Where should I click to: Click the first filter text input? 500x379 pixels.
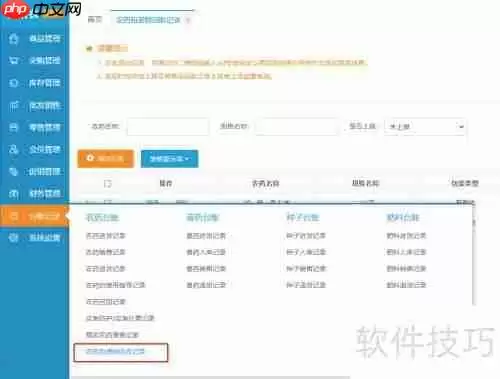click(168, 127)
